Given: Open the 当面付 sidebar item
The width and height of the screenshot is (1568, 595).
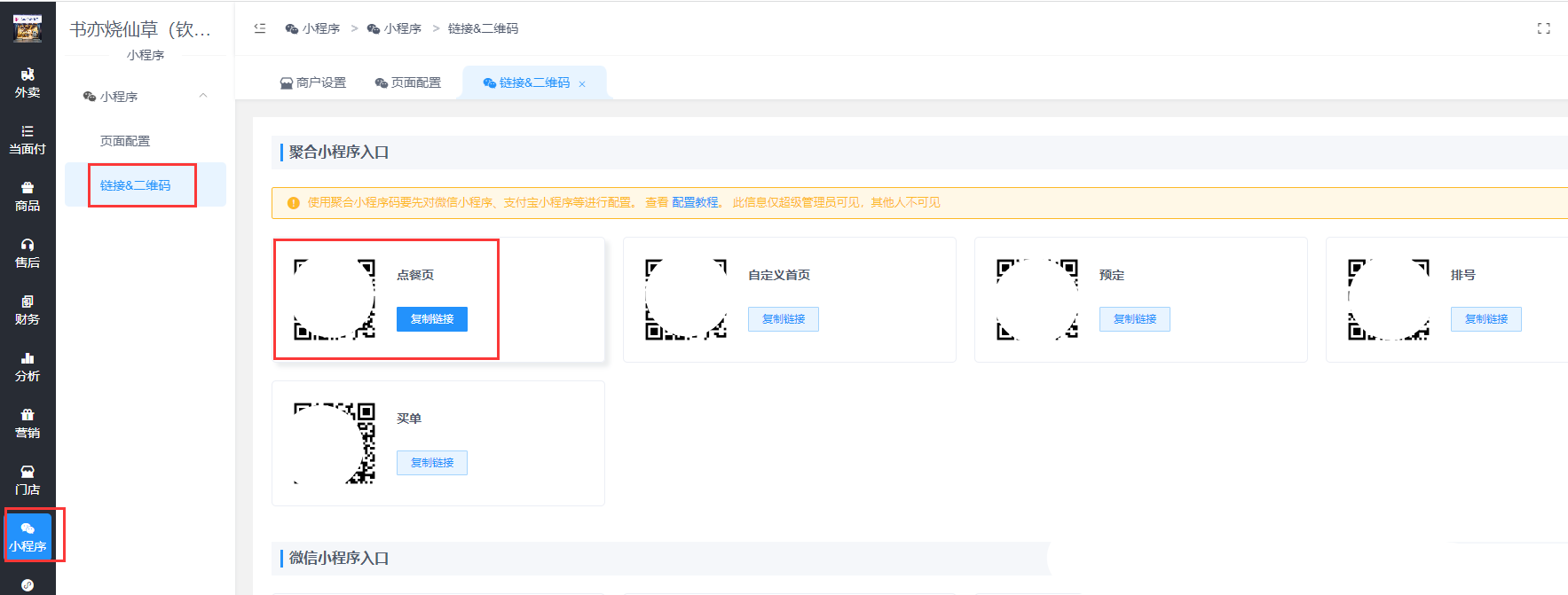Looking at the screenshot, I should (28, 140).
